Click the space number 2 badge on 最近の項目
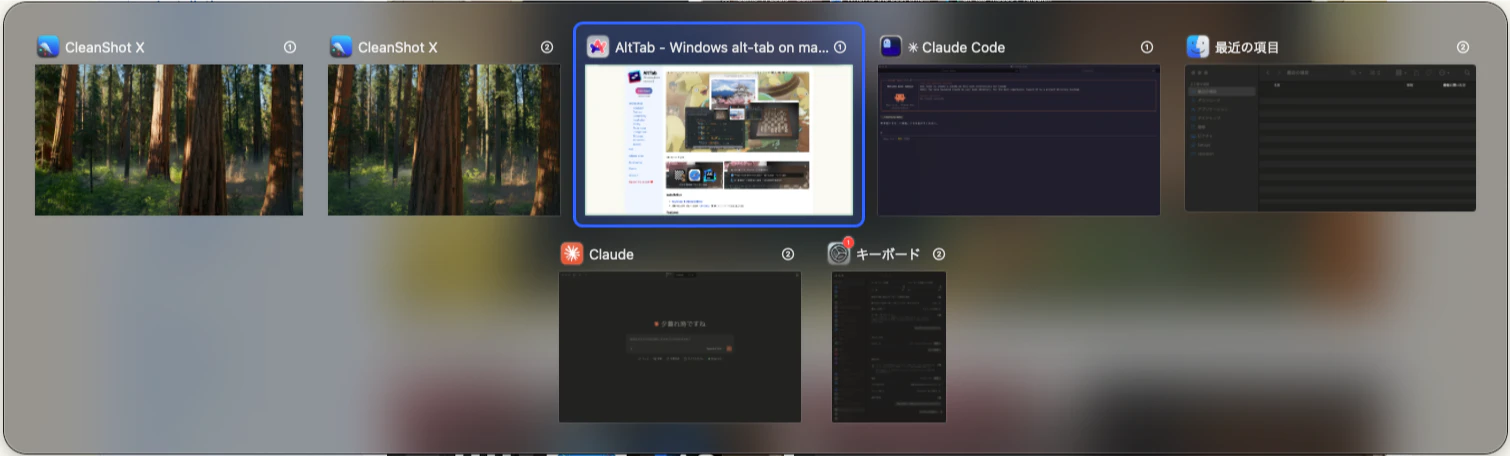Screen dimensions: 1510x456 1463,47
